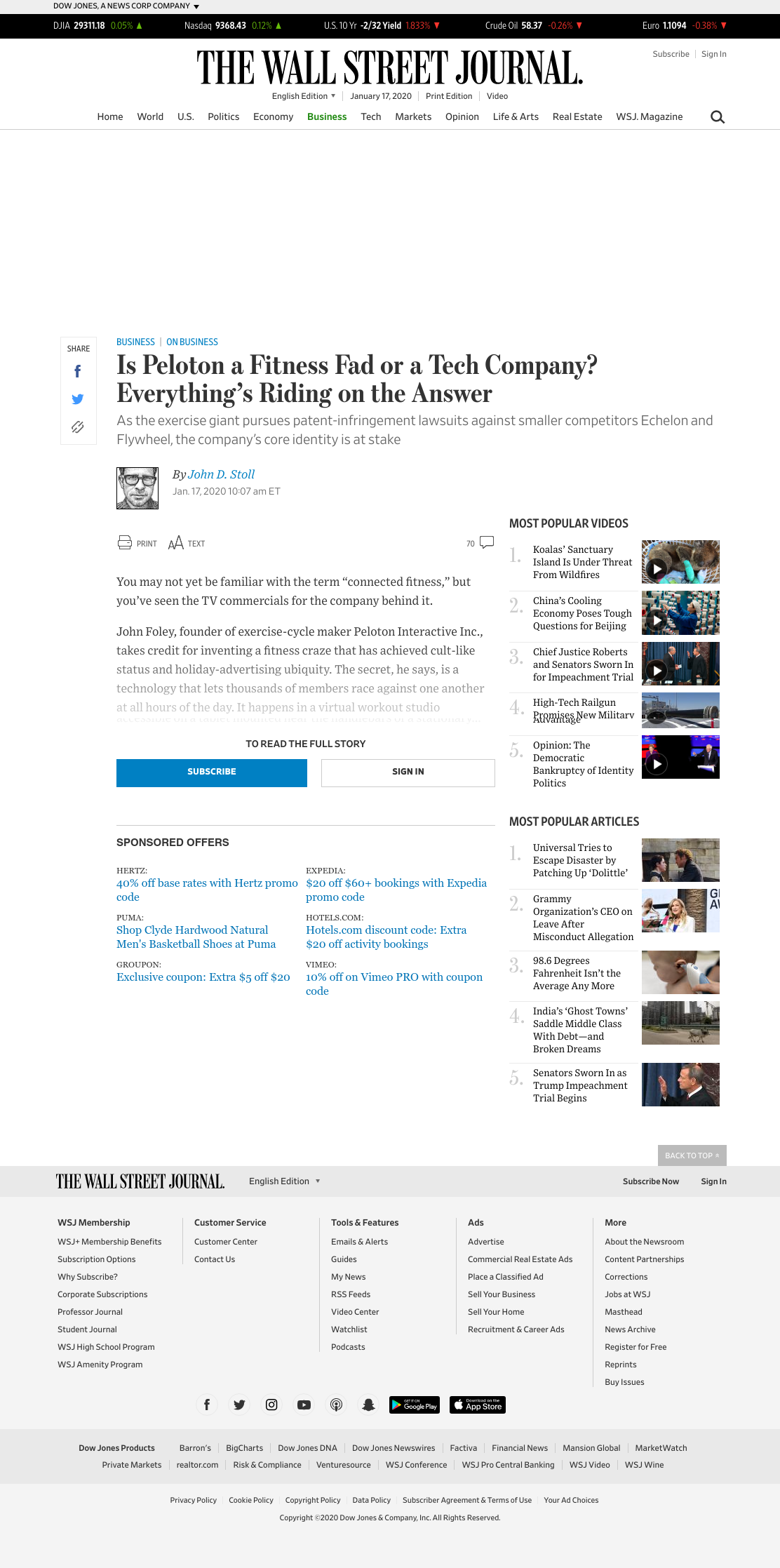780x1568 pixels.
Task: Open John D. Stoll author portrait
Action: coord(137,488)
